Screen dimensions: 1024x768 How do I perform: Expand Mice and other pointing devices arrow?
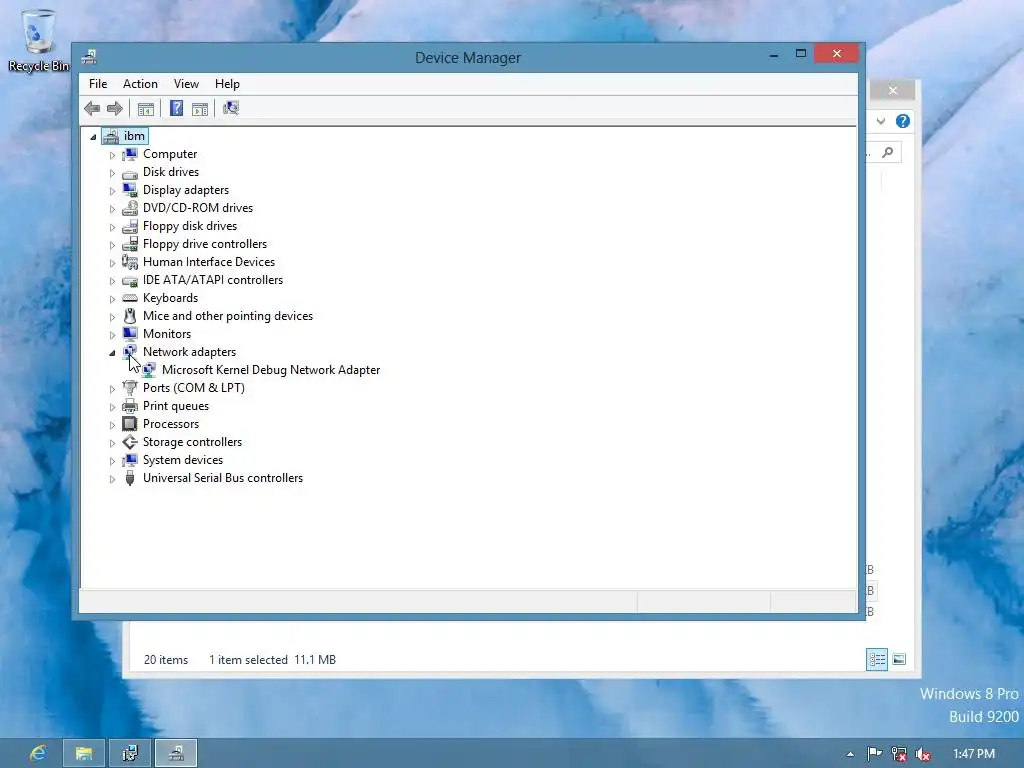click(112, 317)
